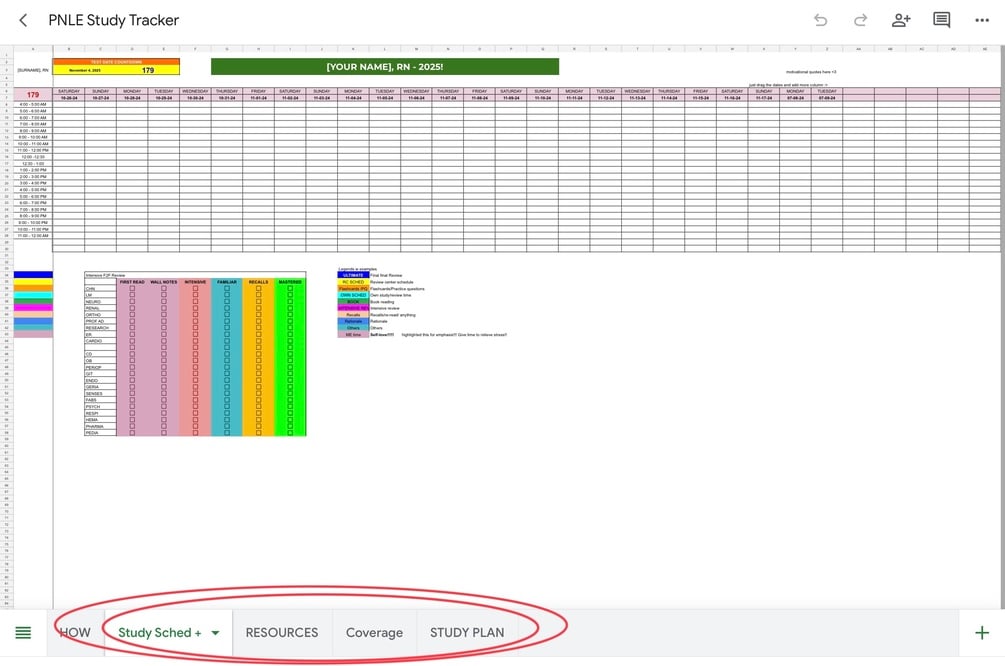
Task: Add a new sheet with plus icon
Action: pyautogui.click(x=982, y=633)
